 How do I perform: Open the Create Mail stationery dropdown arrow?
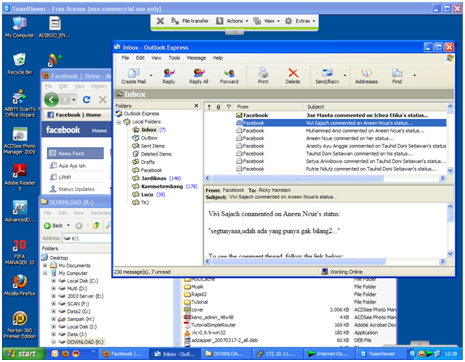pyautogui.click(x=151, y=76)
